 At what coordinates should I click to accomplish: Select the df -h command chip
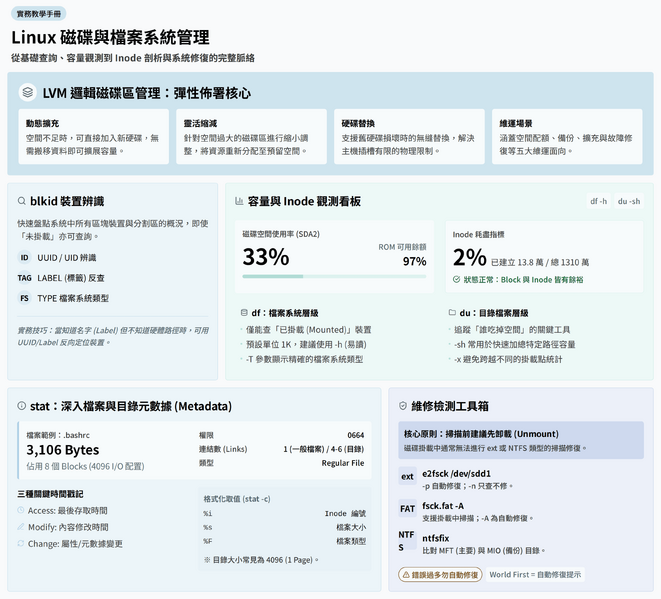(599, 201)
